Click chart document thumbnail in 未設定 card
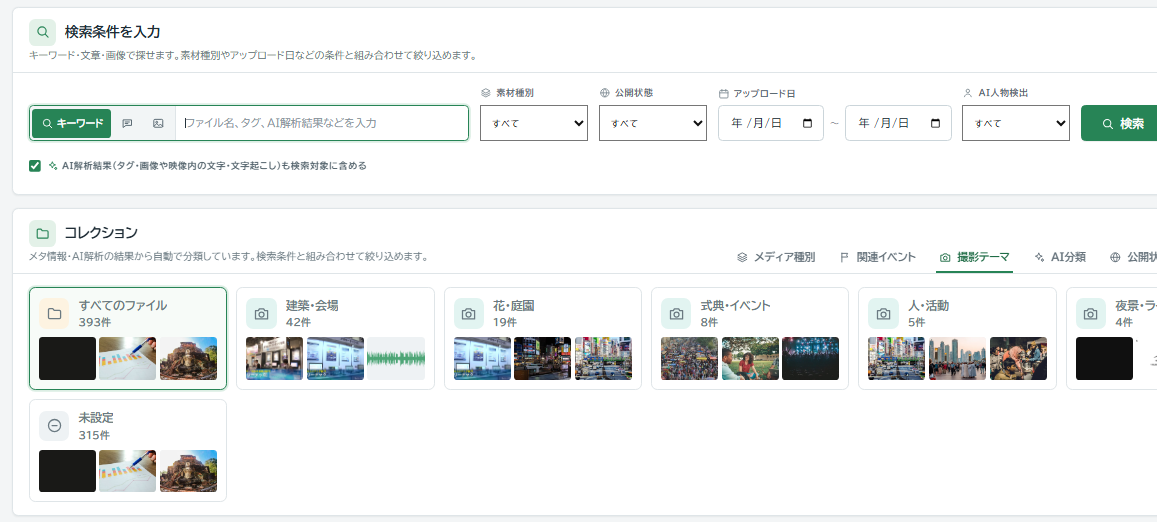This screenshot has height=522, width=1157. pos(128,471)
